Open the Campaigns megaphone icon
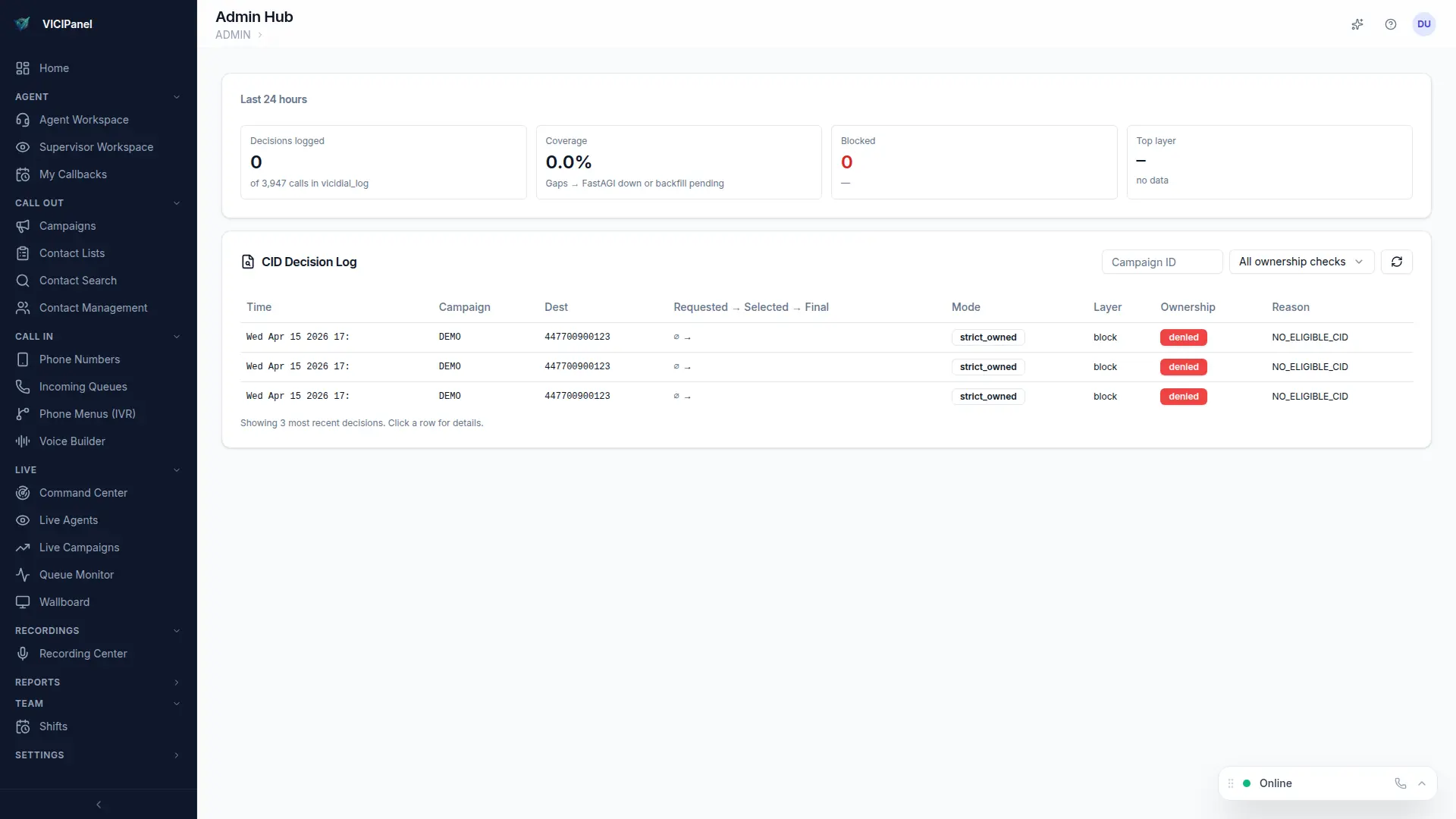The width and height of the screenshot is (1456, 819). pyautogui.click(x=23, y=226)
